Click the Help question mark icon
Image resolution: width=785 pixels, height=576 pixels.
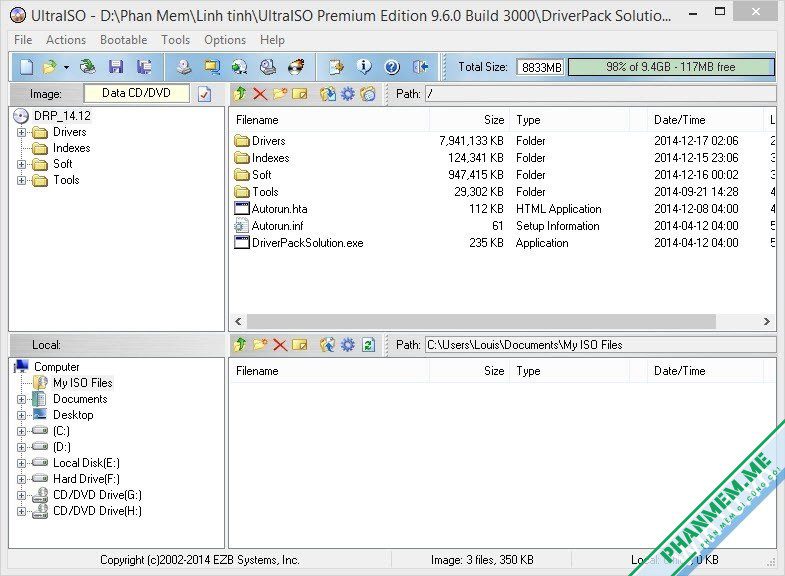[392, 67]
